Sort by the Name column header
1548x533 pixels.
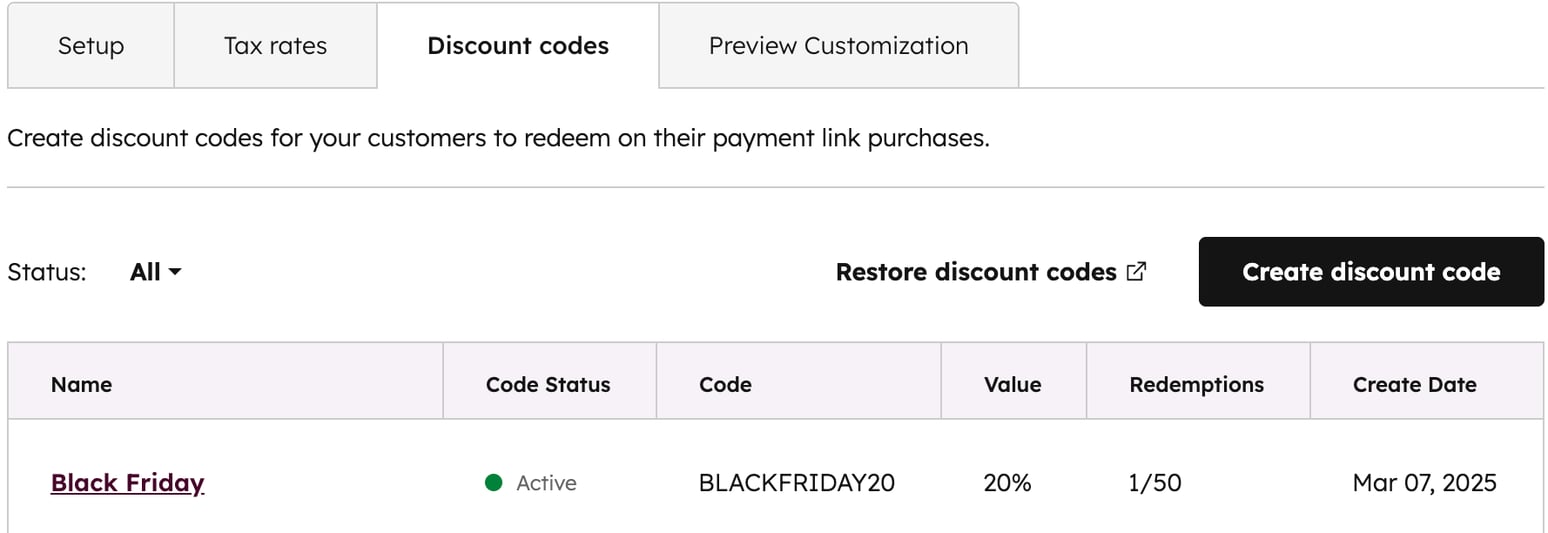pyautogui.click(x=81, y=385)
